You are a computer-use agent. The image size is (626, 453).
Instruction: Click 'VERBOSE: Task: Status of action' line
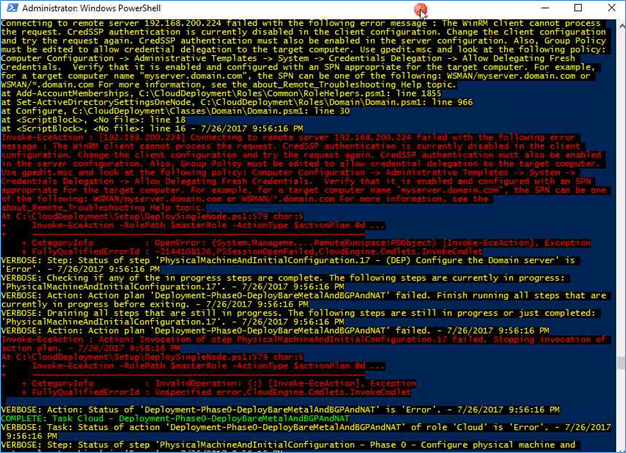[x=306, y=427]
